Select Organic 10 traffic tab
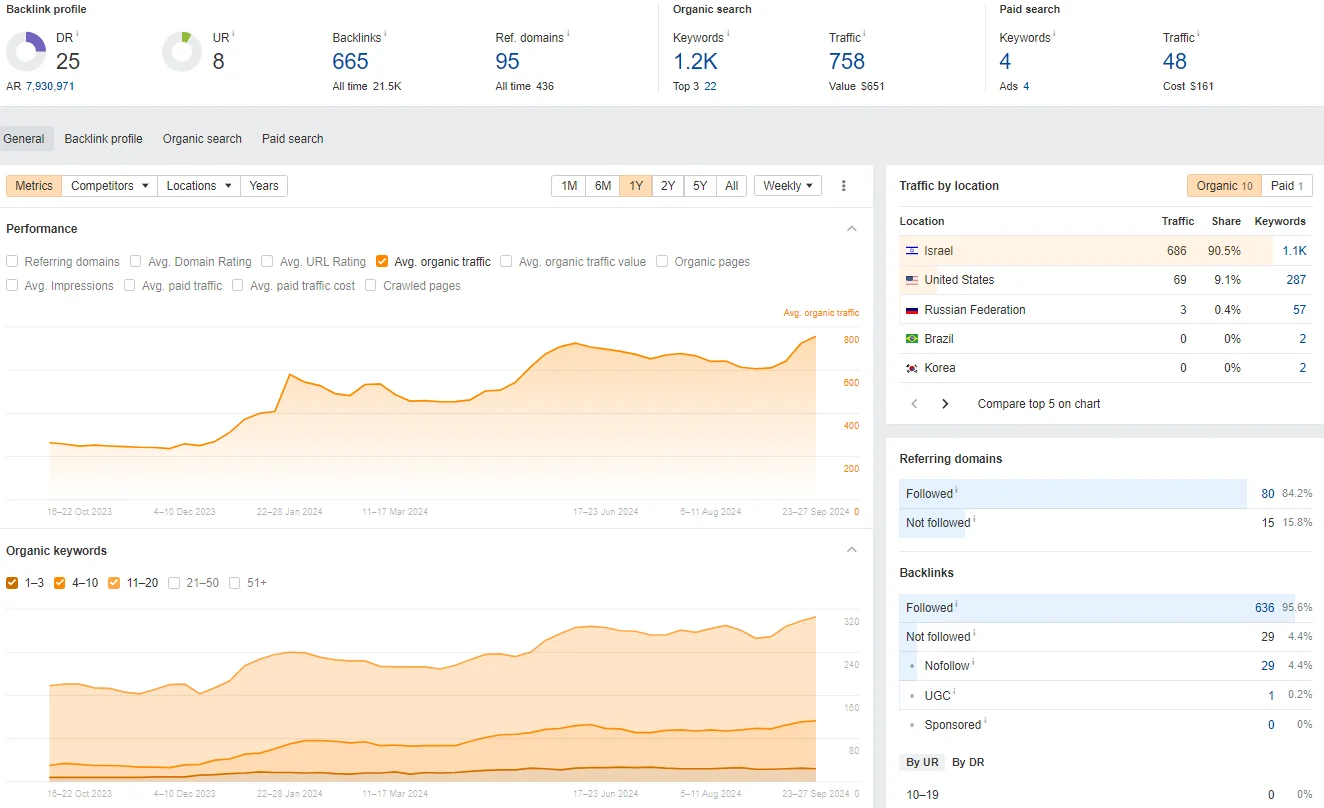The width and height of the screenshot is (1324, 808). [1224, 186]
